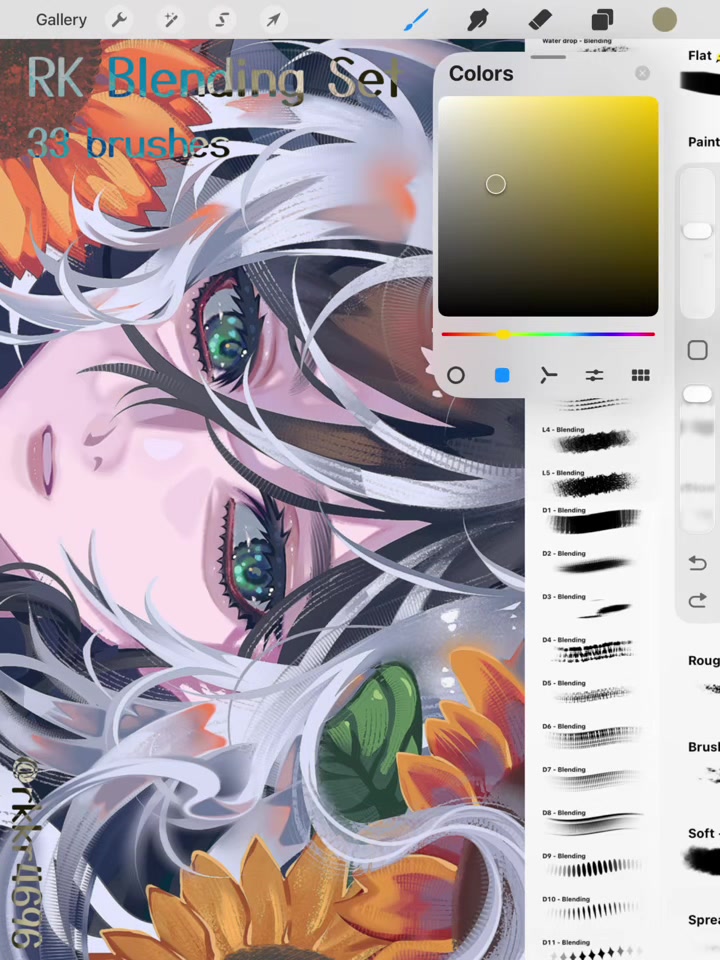Undo the last action
This screenshot has width=720, height=960.
[x=697, y=563]
